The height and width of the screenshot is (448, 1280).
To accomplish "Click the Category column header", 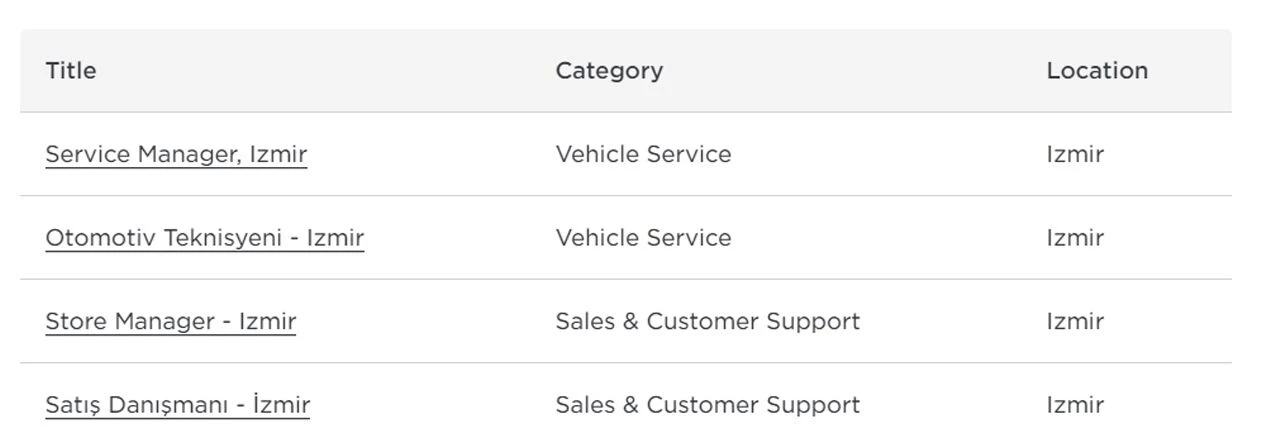I will coord(609,71).
